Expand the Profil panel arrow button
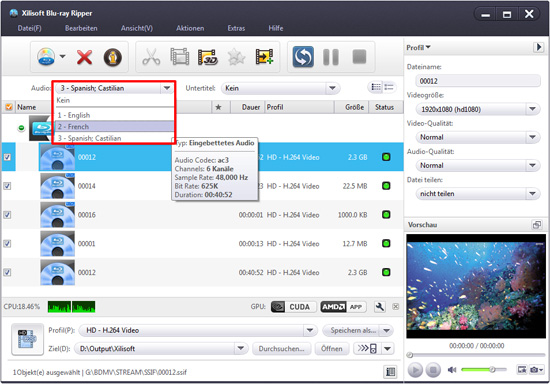Screen dimensions: 550x384 tap(538, 47)
